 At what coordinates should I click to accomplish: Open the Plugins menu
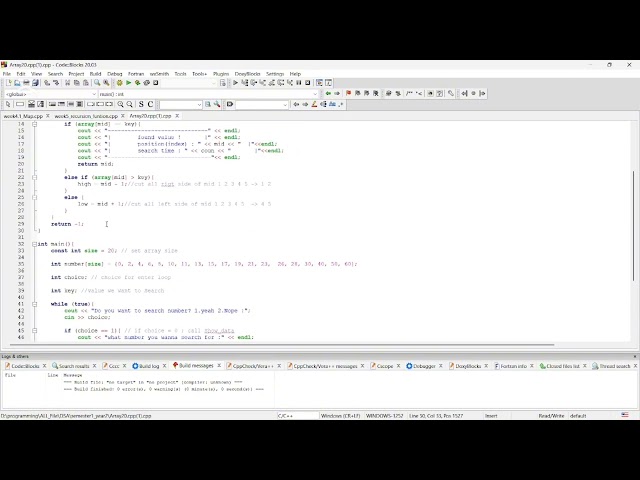[221, 74]
